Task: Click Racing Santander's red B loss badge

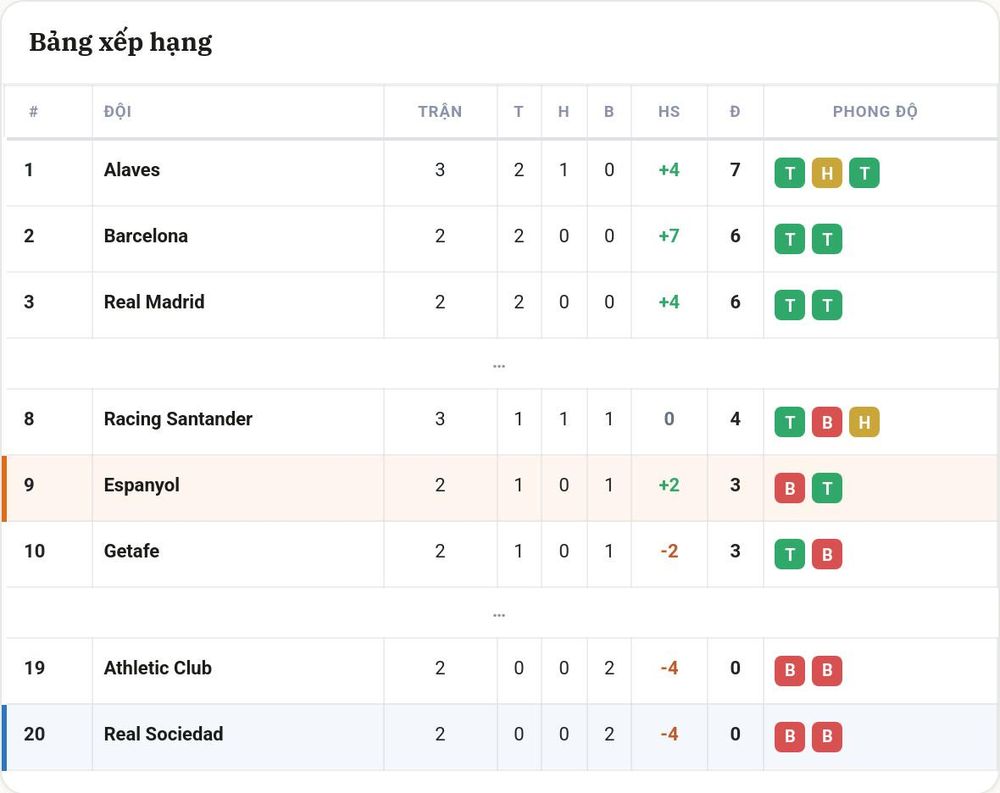Action: [x=827, y=422]
